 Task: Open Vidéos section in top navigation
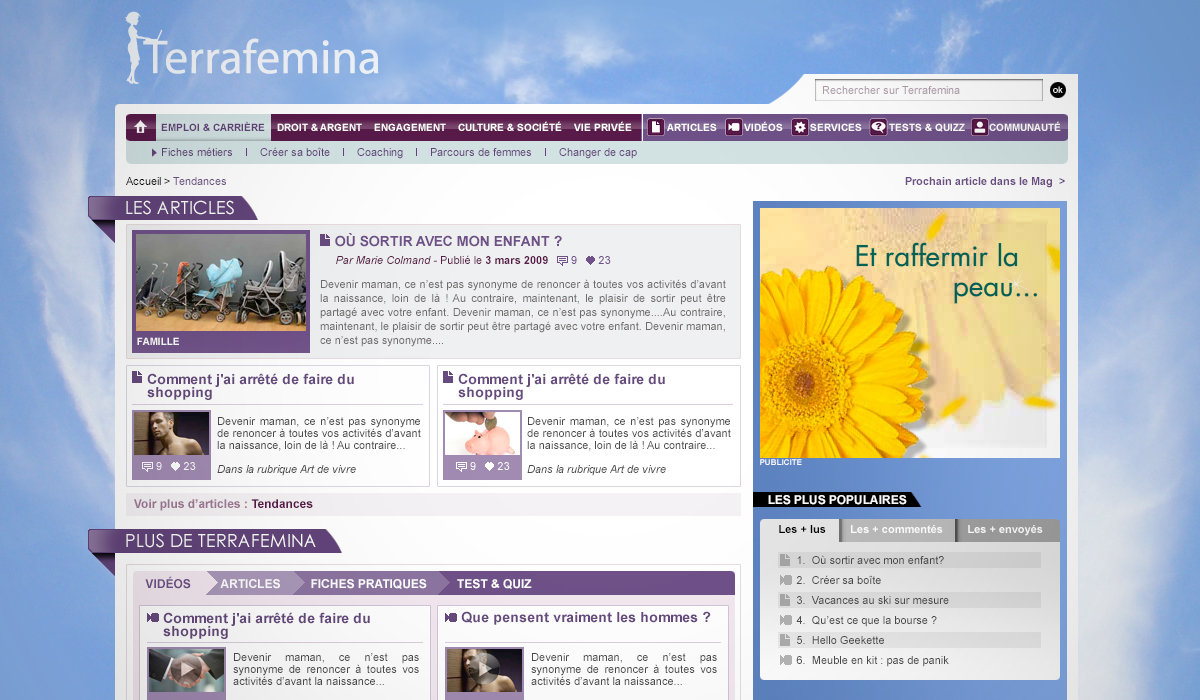764,127
